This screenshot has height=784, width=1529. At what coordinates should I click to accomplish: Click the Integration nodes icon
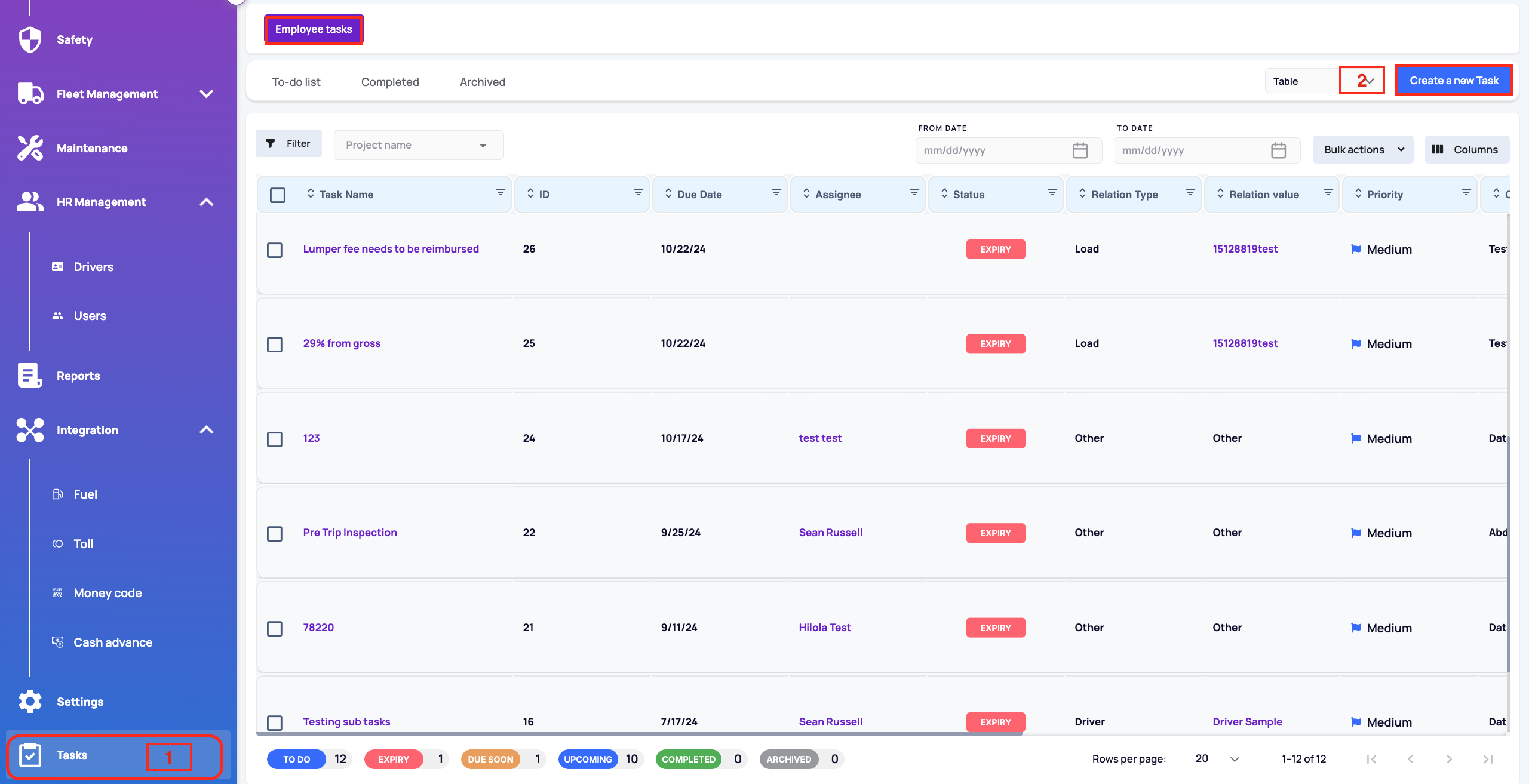coord(30,430)
